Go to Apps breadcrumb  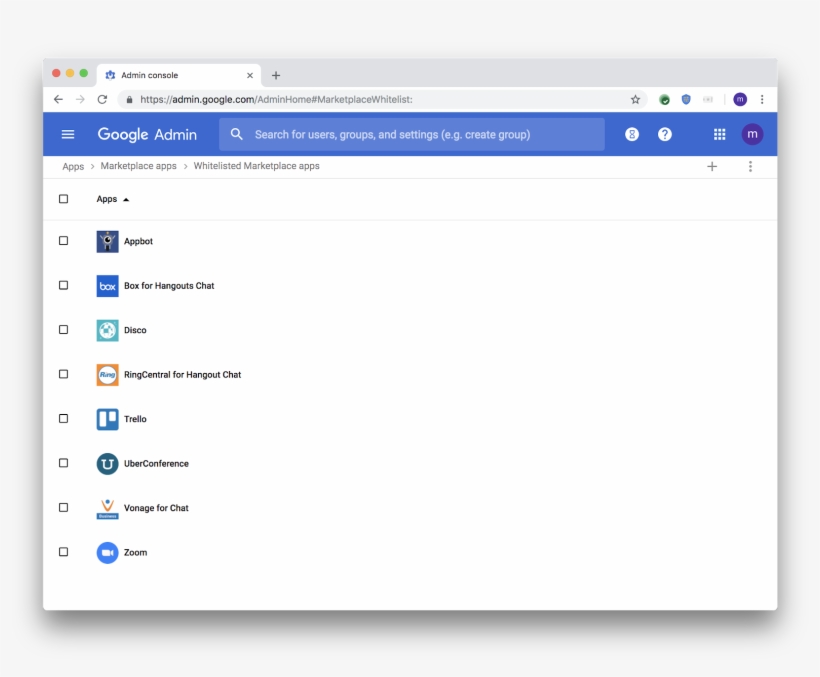73,166
